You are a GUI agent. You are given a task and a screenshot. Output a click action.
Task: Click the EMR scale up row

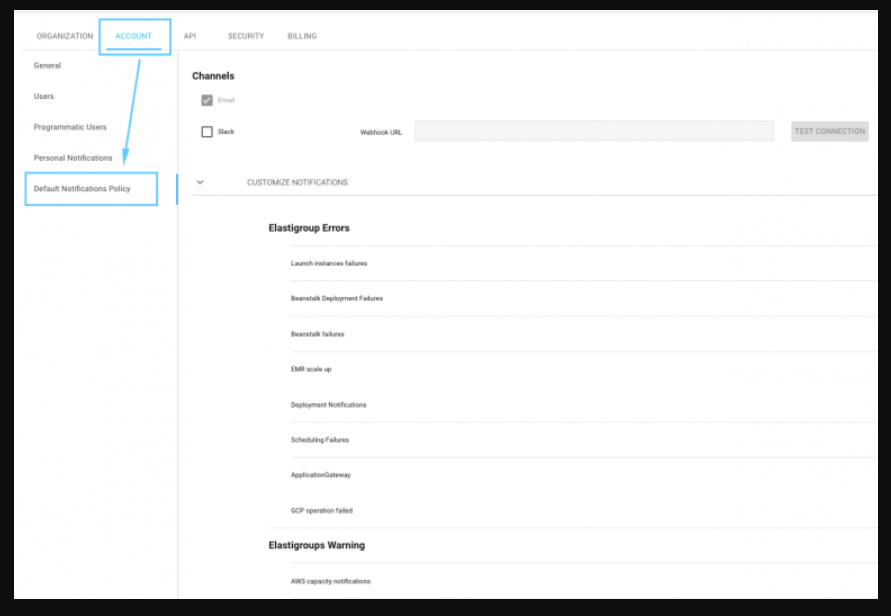pos(311,370)
